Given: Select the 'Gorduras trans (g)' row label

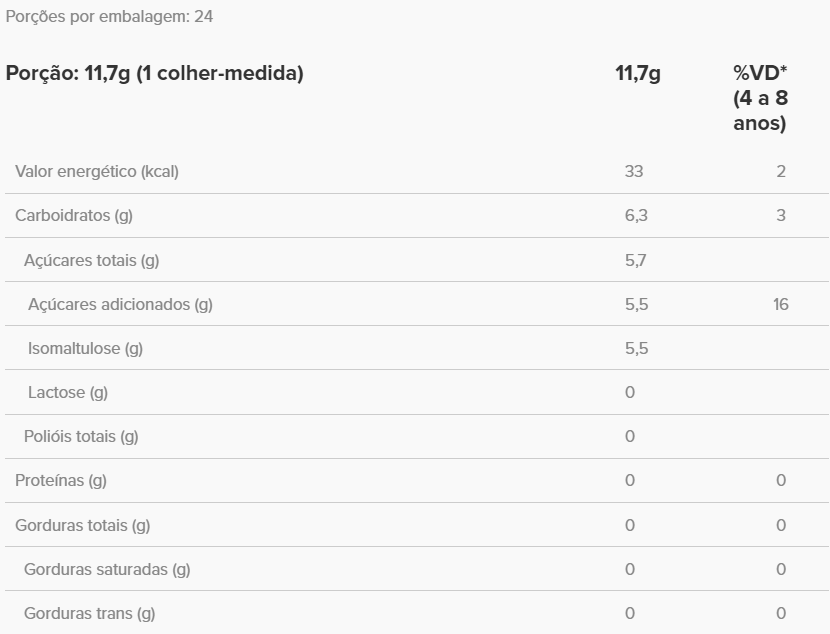Looking at the screenshot, I should [90, 613].
